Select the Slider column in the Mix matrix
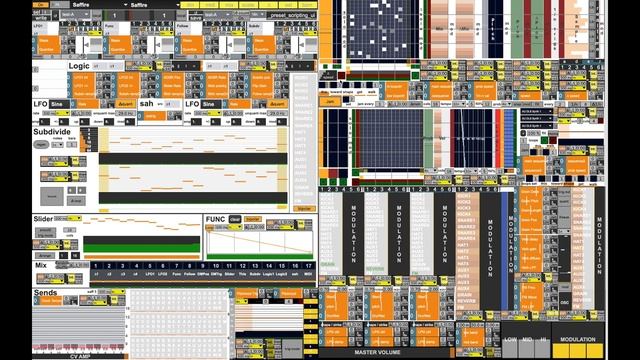Screen dimensions: 640x360 point(229,270)
